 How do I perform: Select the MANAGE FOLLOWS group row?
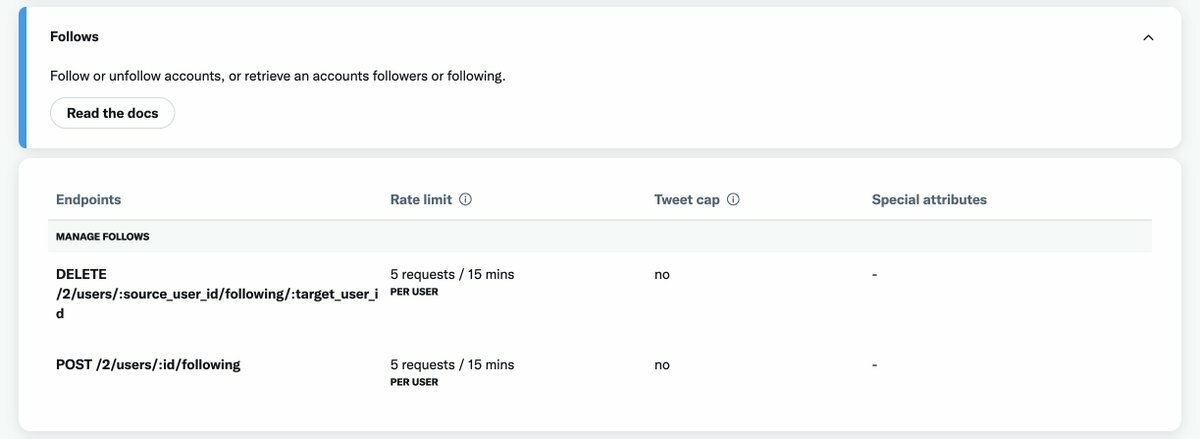coord(103,236)
